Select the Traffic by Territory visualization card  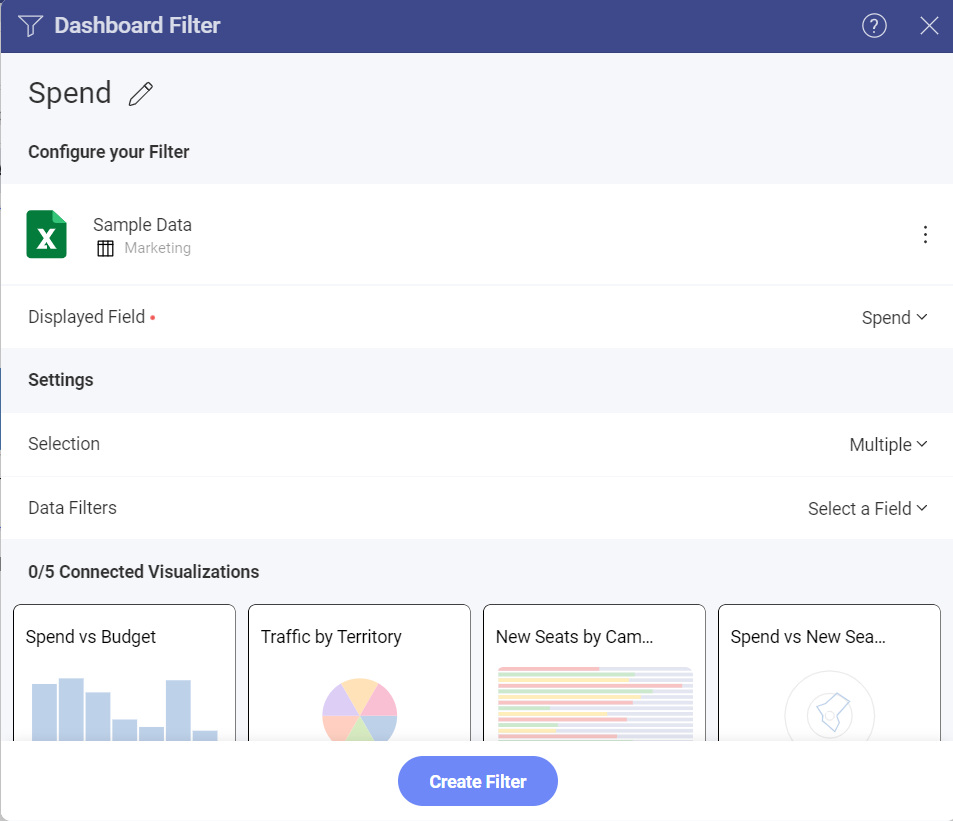(x=359, y=673)
